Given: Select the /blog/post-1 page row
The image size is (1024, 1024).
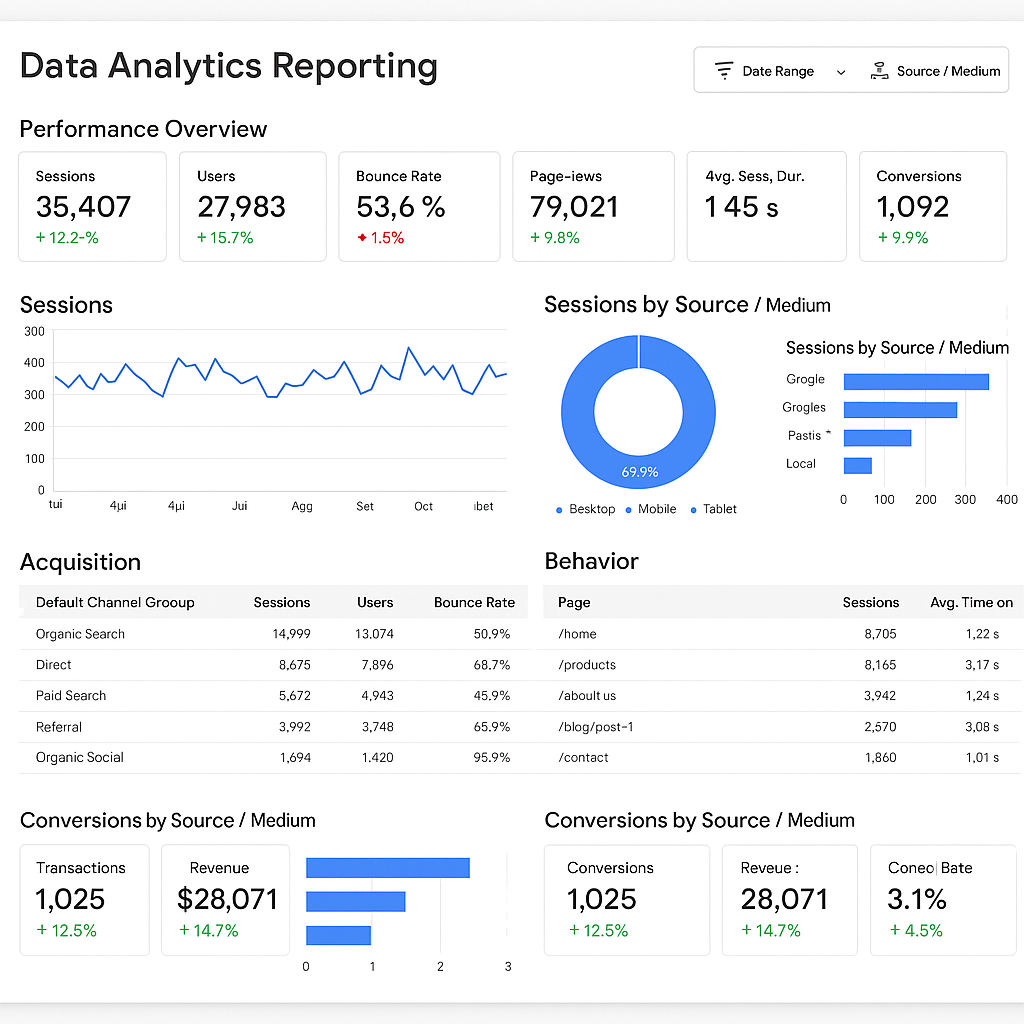Looking at the screenshot, I should coord(782,727).
